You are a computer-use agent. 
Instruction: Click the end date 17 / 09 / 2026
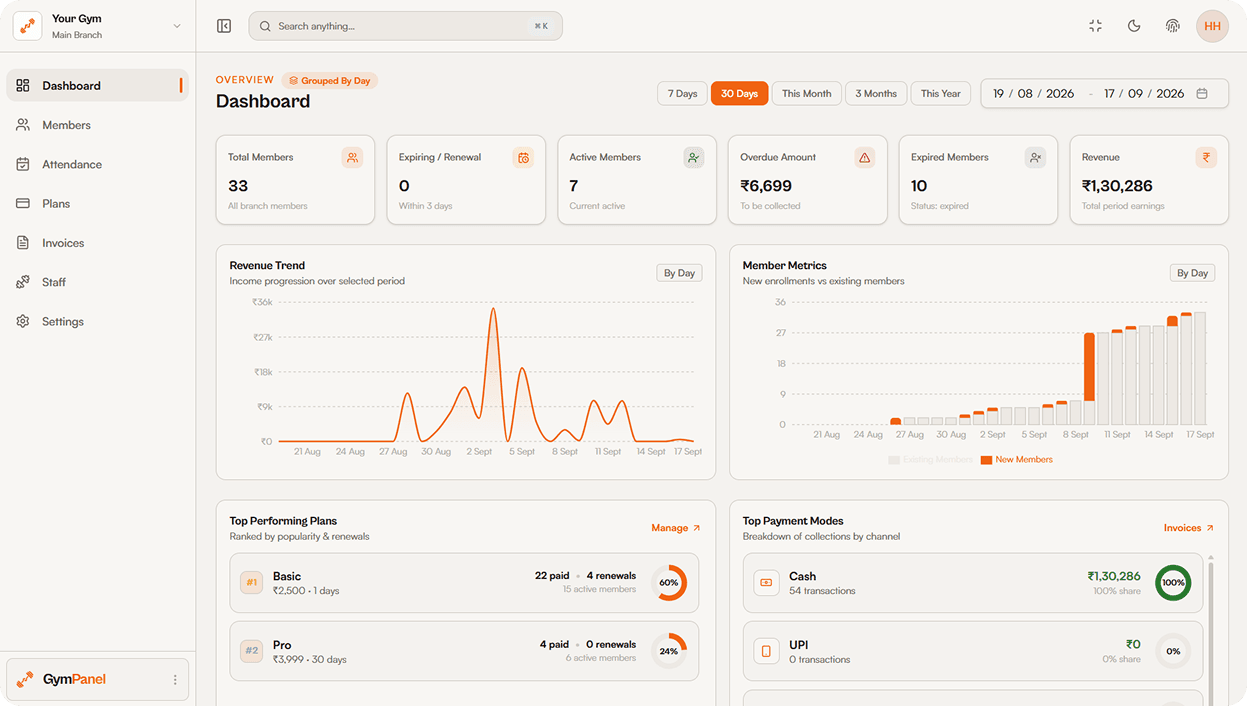(x=1144, y=94)
